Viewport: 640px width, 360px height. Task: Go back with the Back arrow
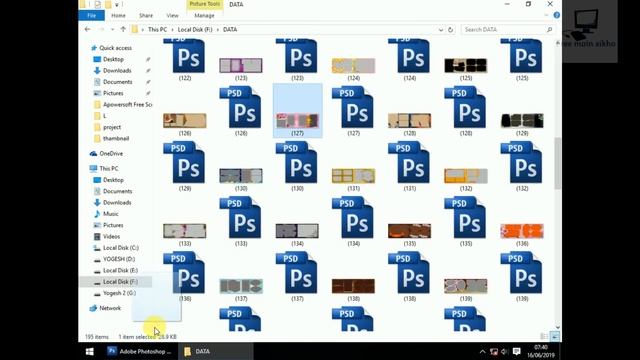87,29
